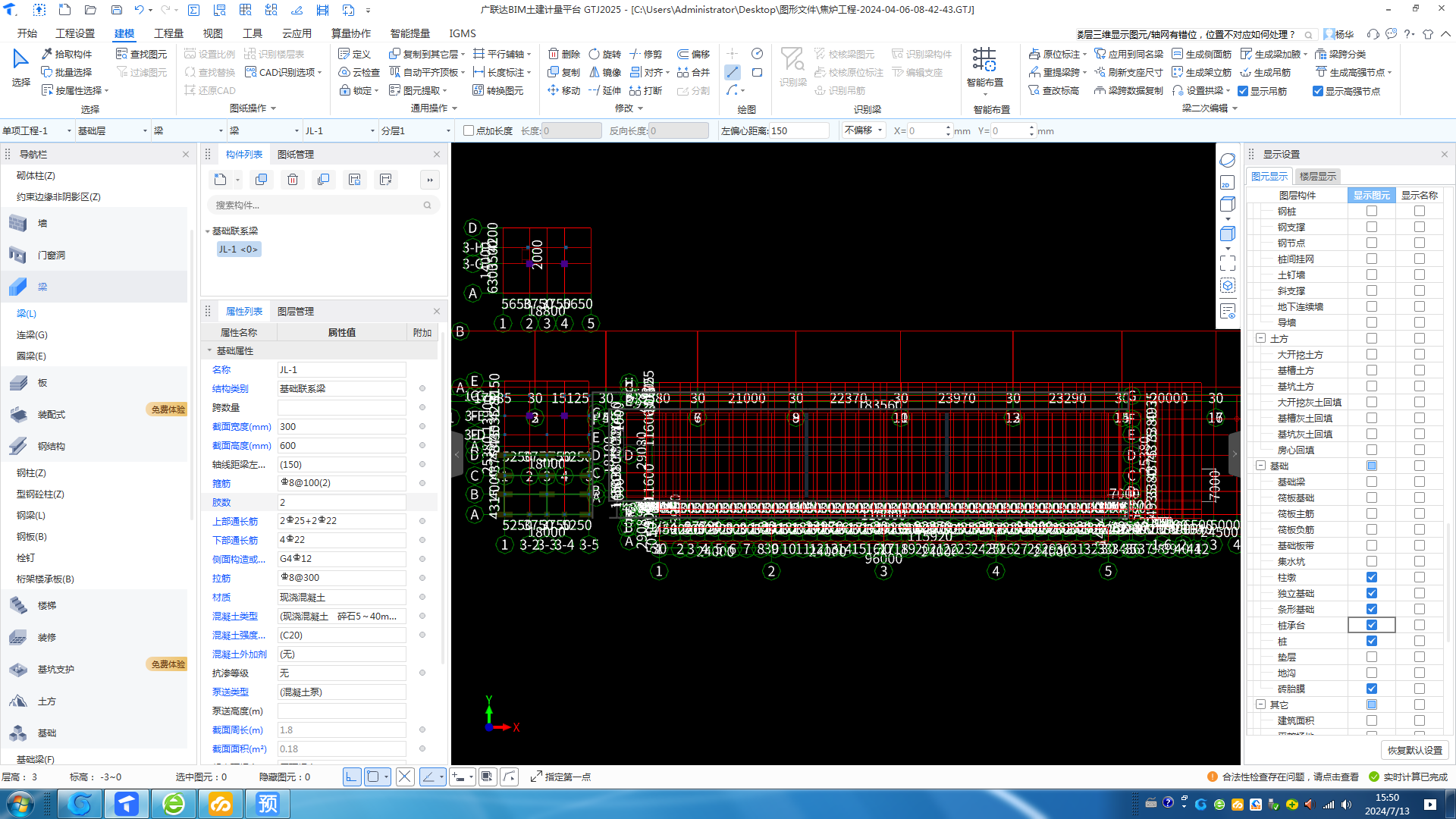Collapse the 土方 group in display settings
The image size is (1456, 819).
click(x=1260, y=338)
